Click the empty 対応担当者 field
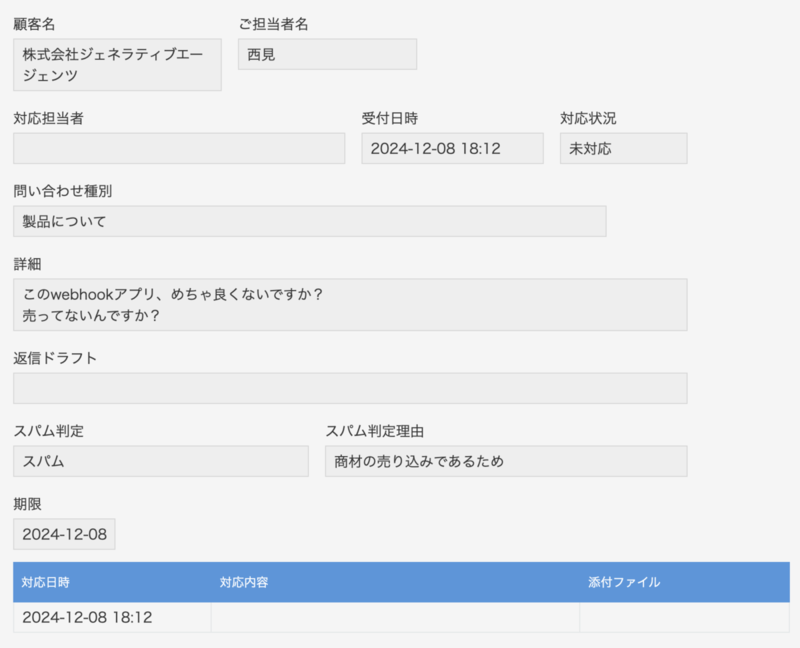This screenshot has height=648, width=800. (179, 148)
